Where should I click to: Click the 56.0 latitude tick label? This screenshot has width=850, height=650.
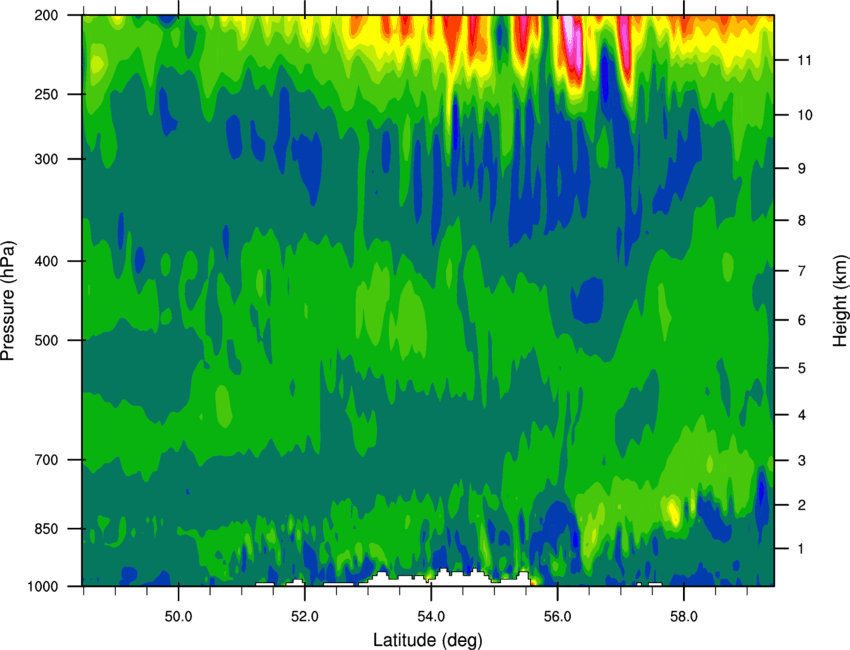click(x=557, y=617)
